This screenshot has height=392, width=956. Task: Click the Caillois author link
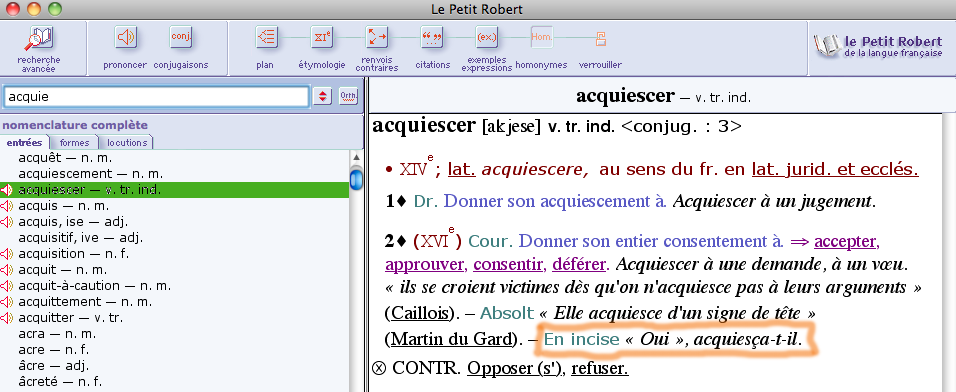tap(419, 314)
